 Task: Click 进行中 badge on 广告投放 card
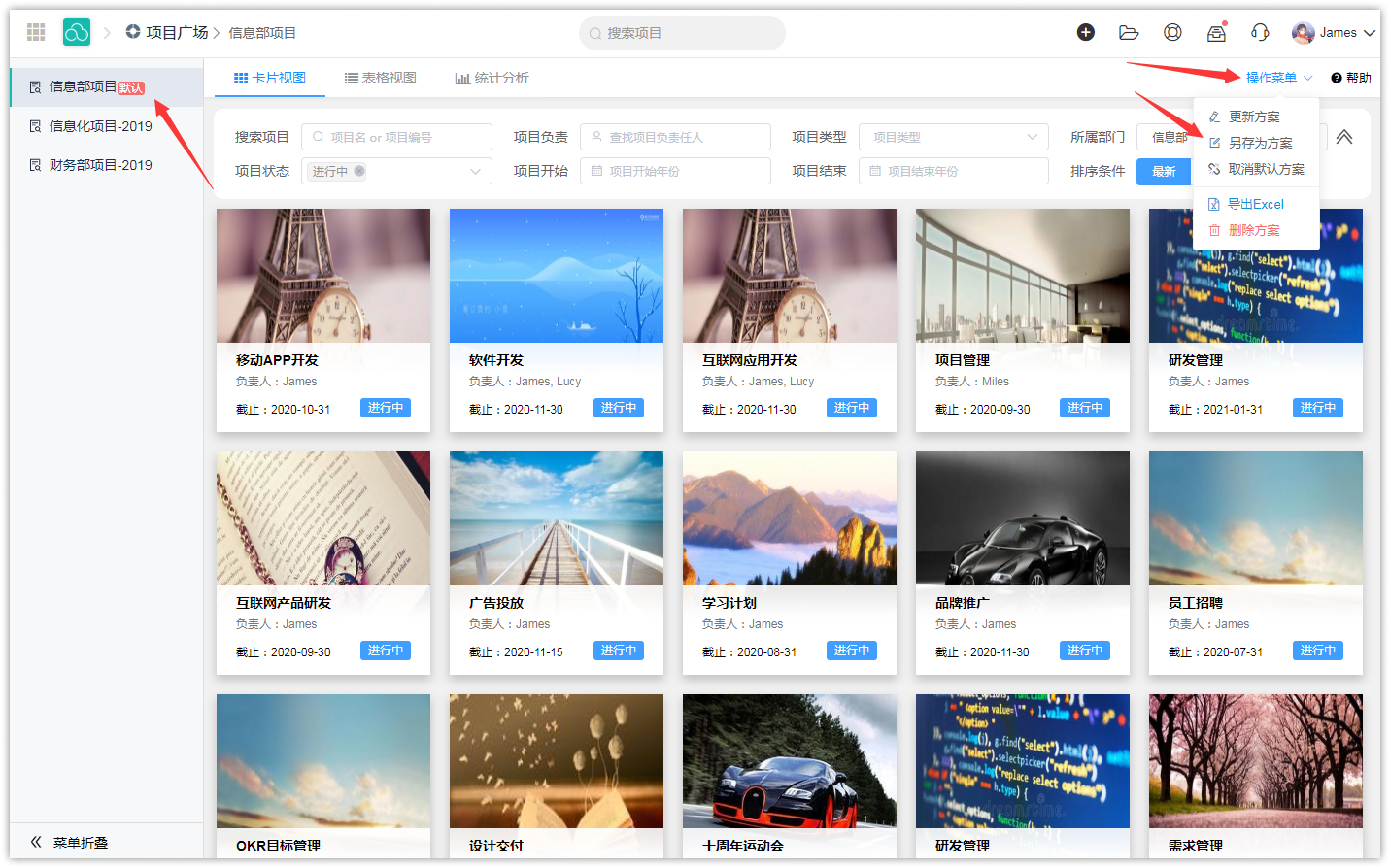pos(619,651)
